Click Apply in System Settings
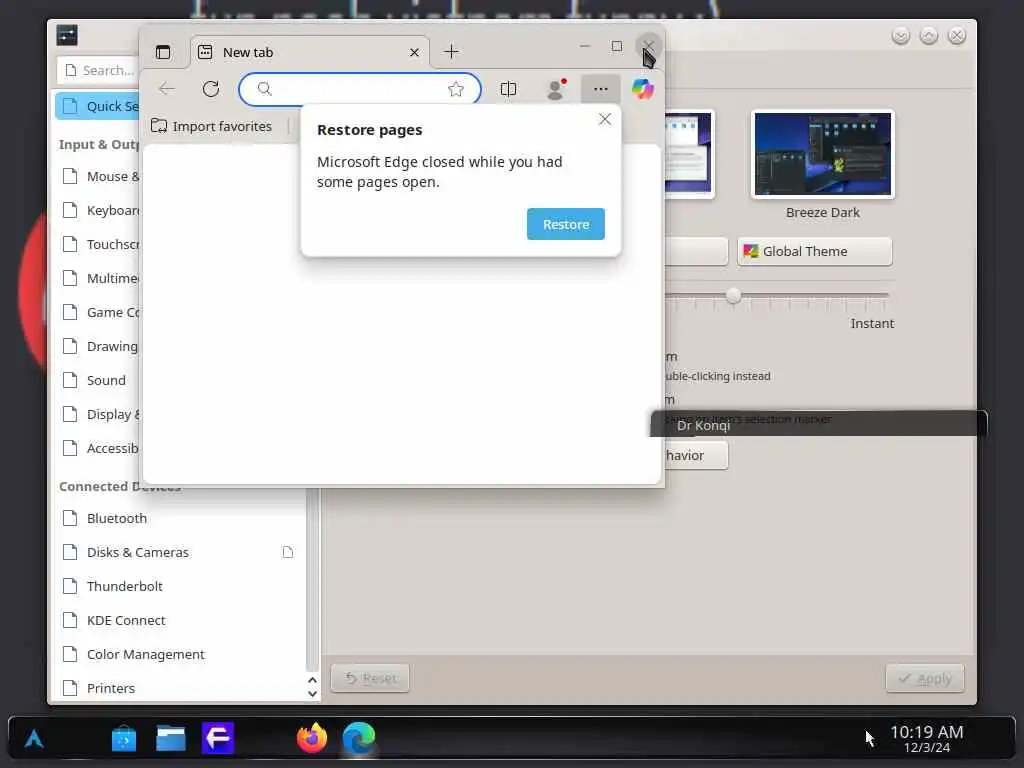Viewport: 1024px width, 768px height. click(925, 678)
